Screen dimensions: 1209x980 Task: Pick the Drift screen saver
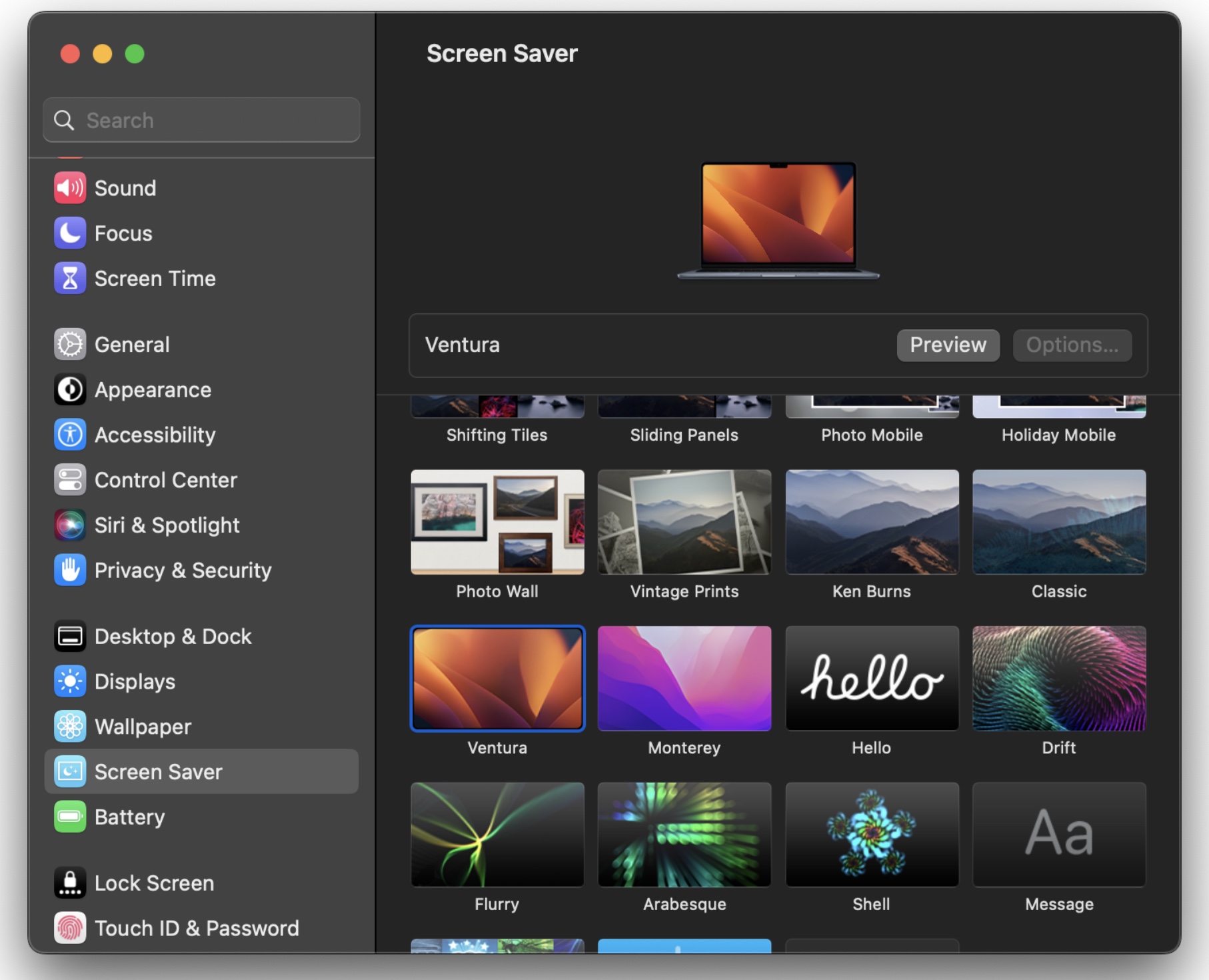(1059, 678)
